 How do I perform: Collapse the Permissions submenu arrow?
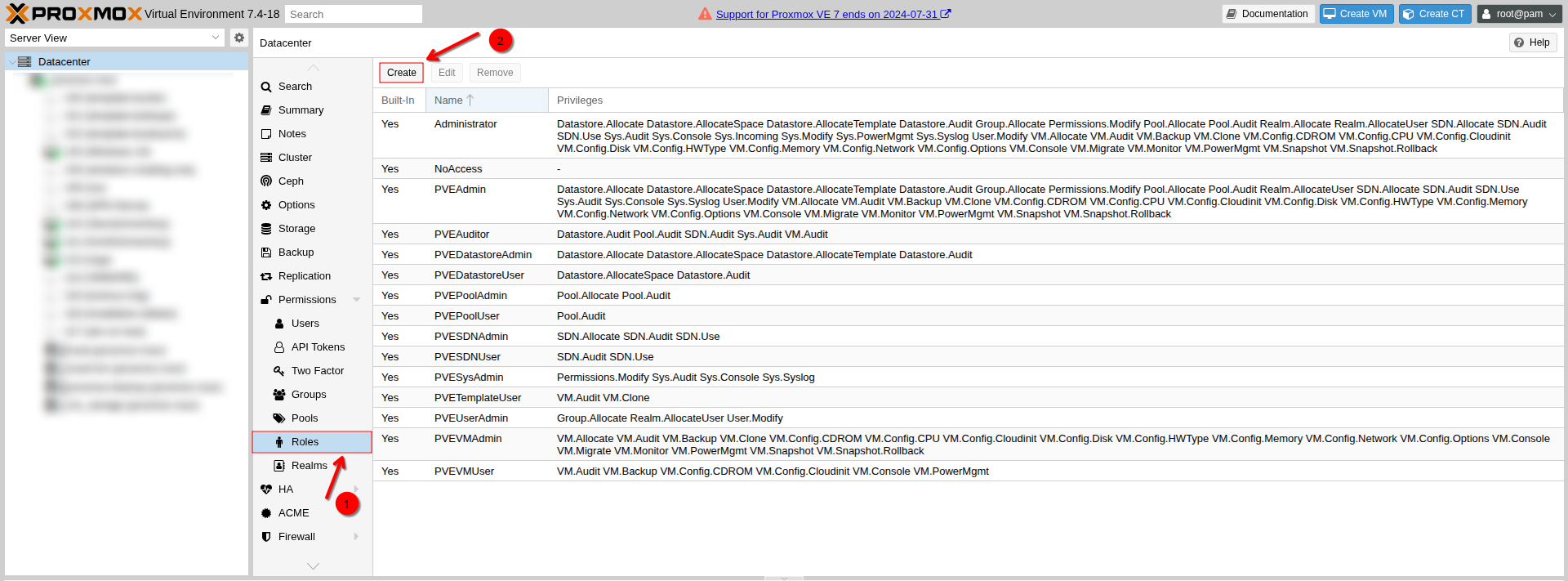[x=357, y=300]
